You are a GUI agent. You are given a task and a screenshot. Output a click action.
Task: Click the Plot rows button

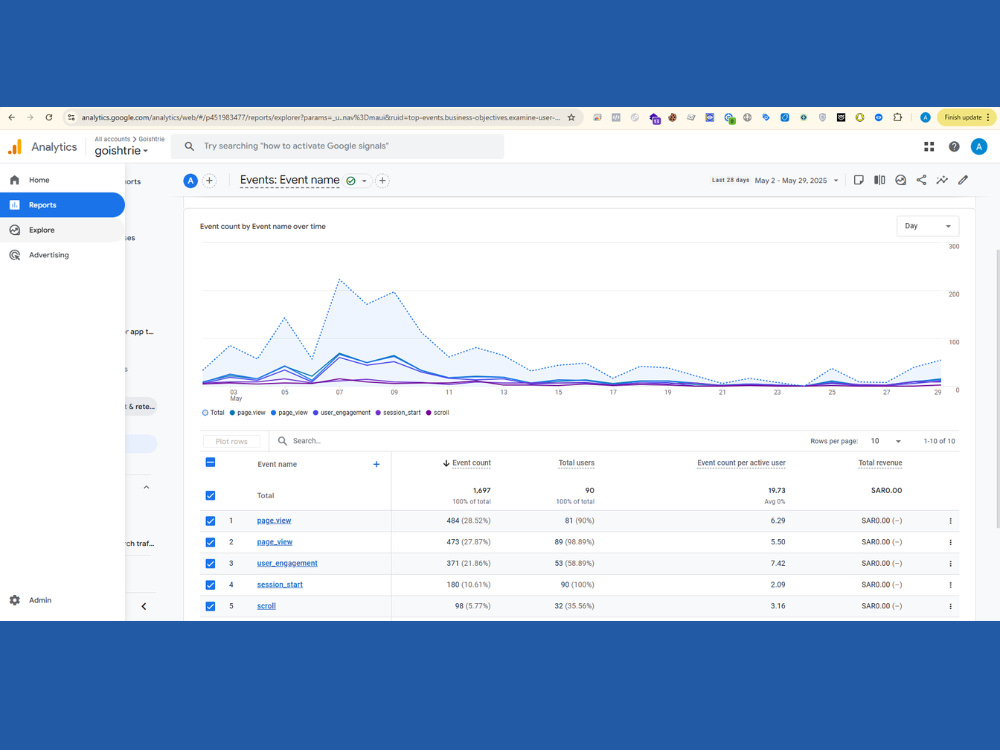[x=232, y=441]
